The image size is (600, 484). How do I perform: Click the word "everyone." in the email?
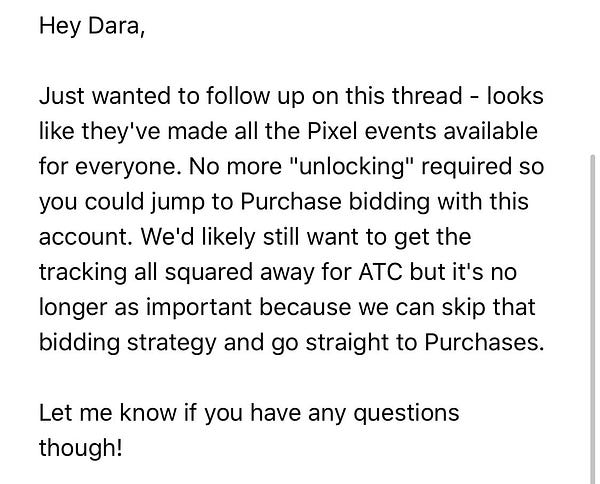pos(128,167)
